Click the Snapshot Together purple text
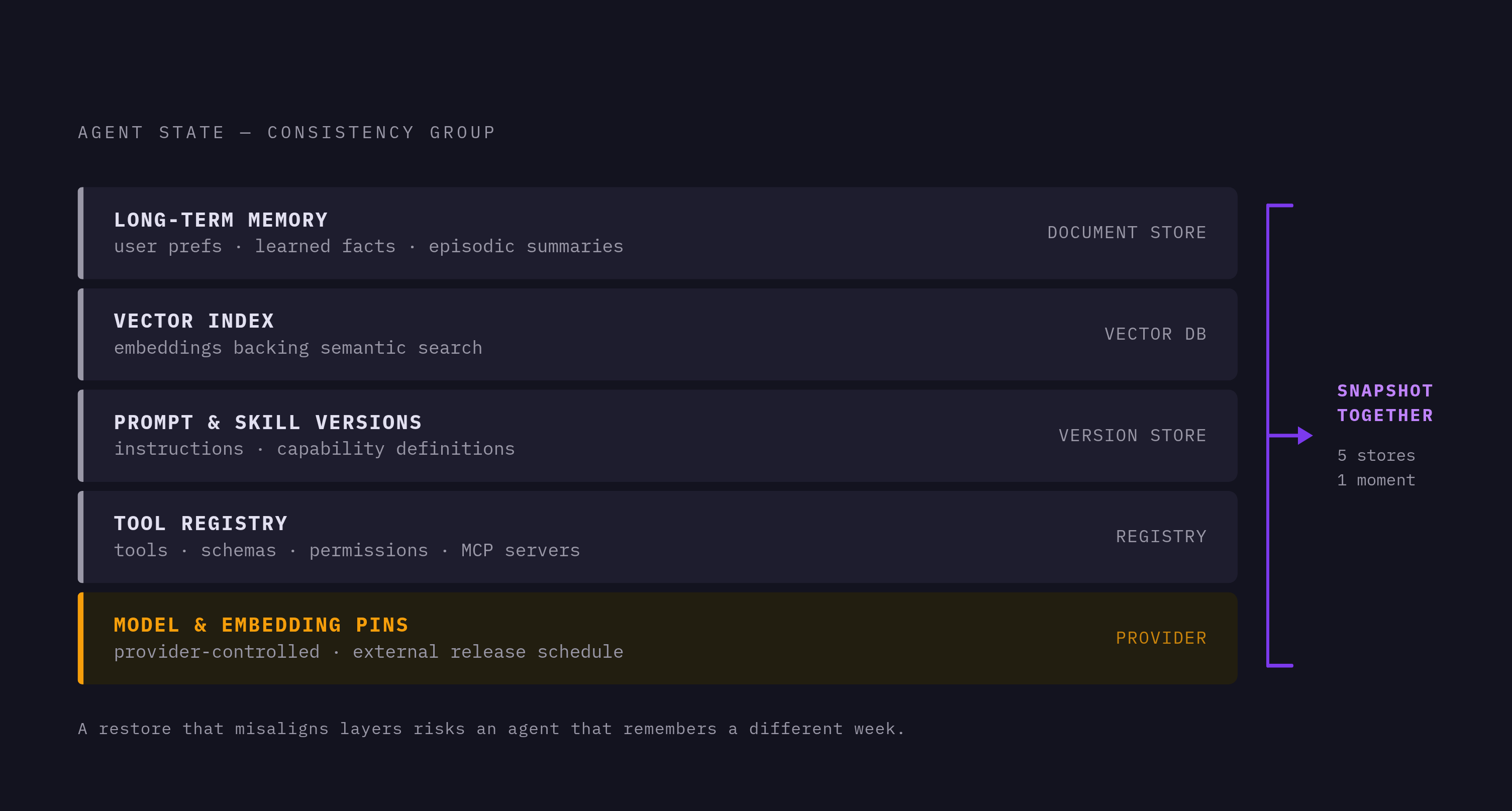Screen dimensions: 1512x811 click(1385, 403)
